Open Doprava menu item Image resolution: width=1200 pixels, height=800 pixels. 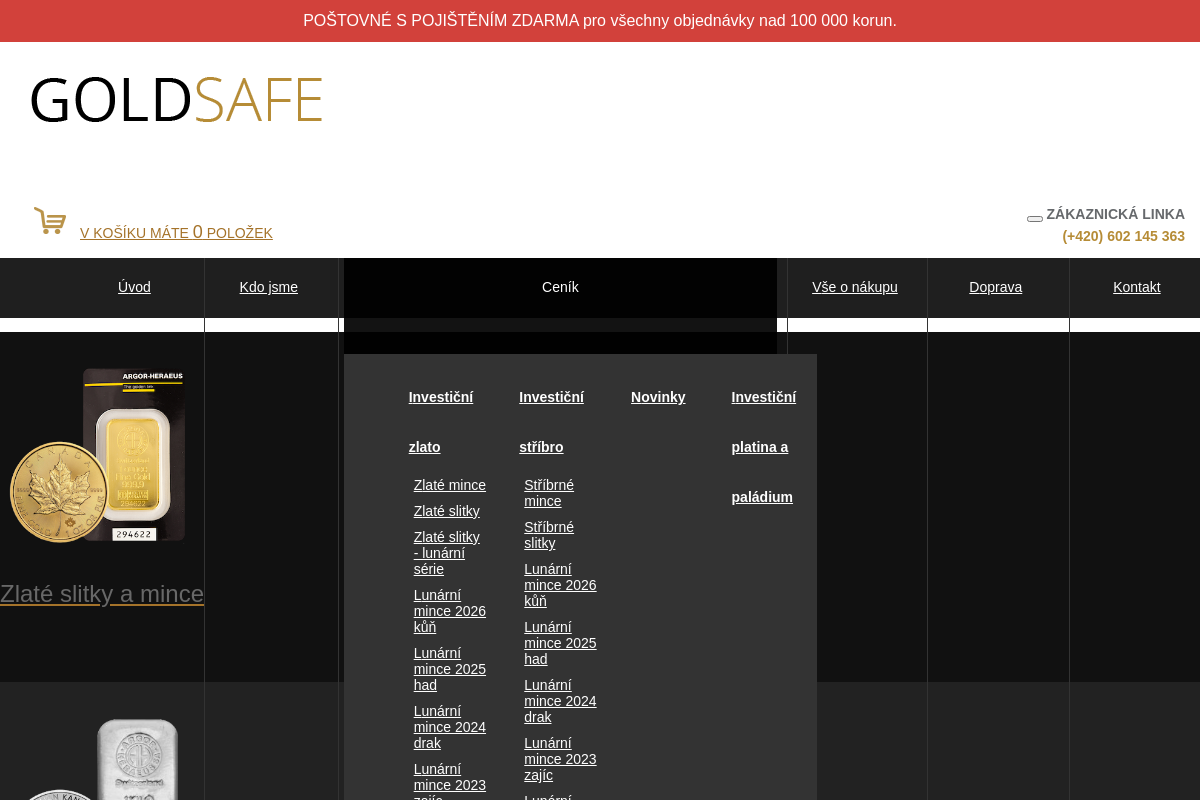tap(995, 287)
